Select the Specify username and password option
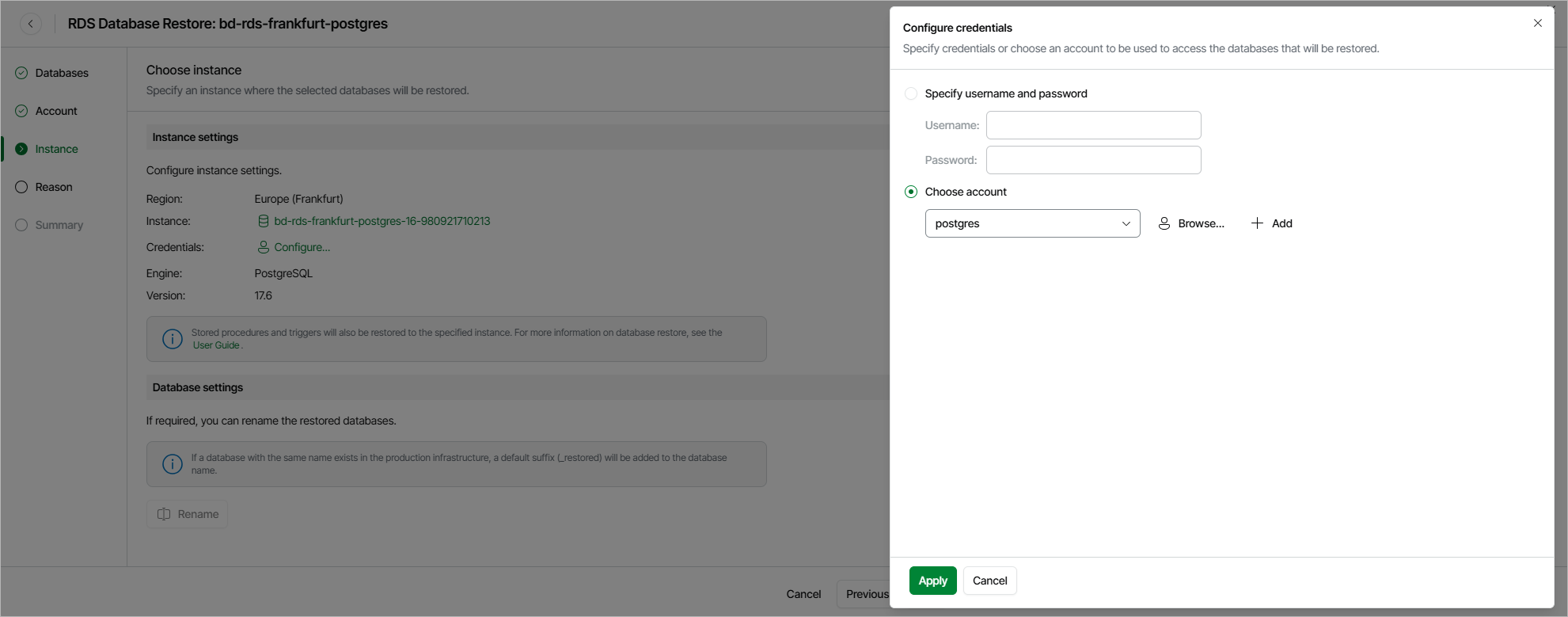The height and width of the screenshot is (617, 1568). (911, 93)
